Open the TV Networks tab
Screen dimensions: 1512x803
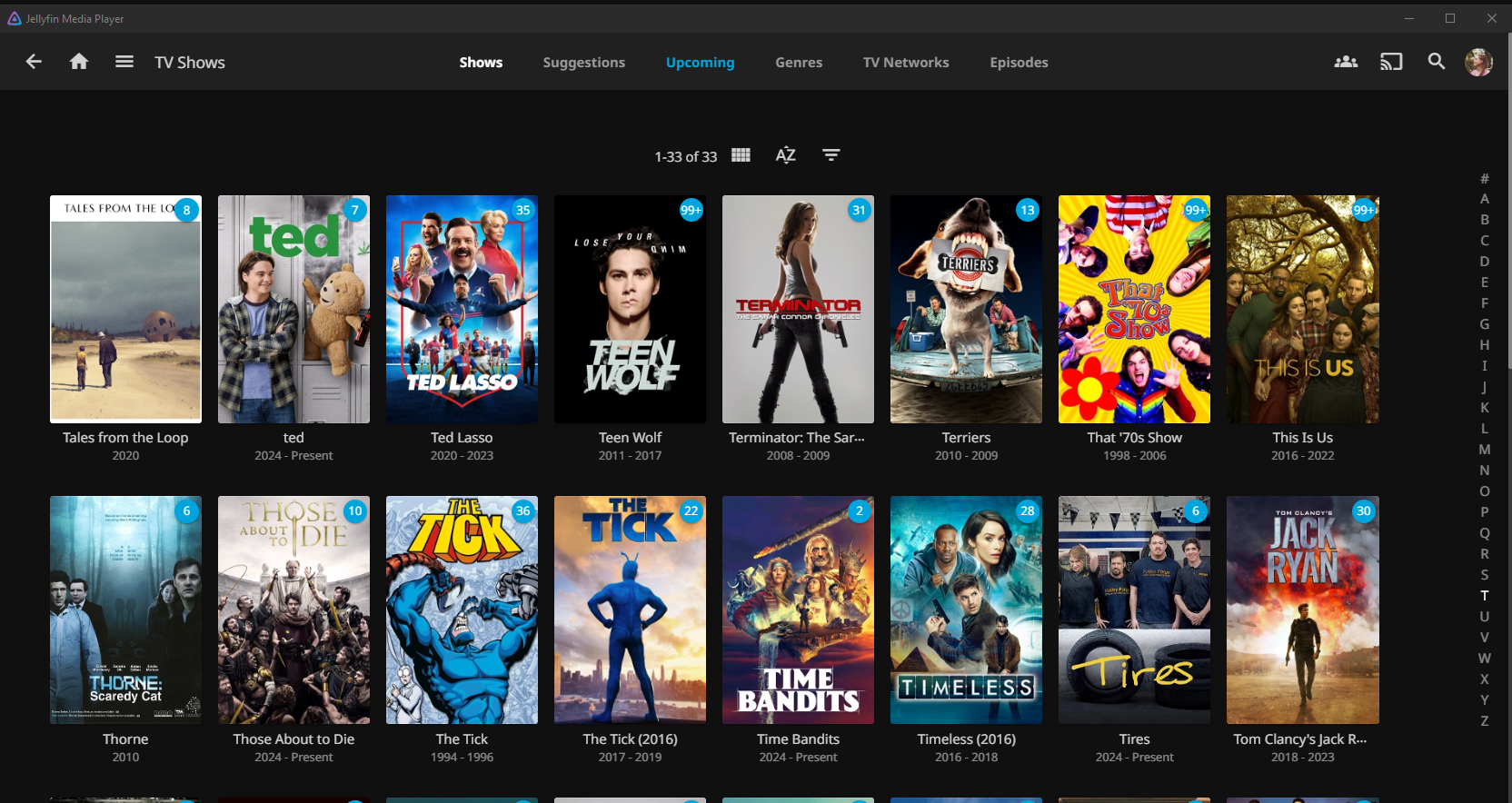pyautogui.click(x=905, y=63)
